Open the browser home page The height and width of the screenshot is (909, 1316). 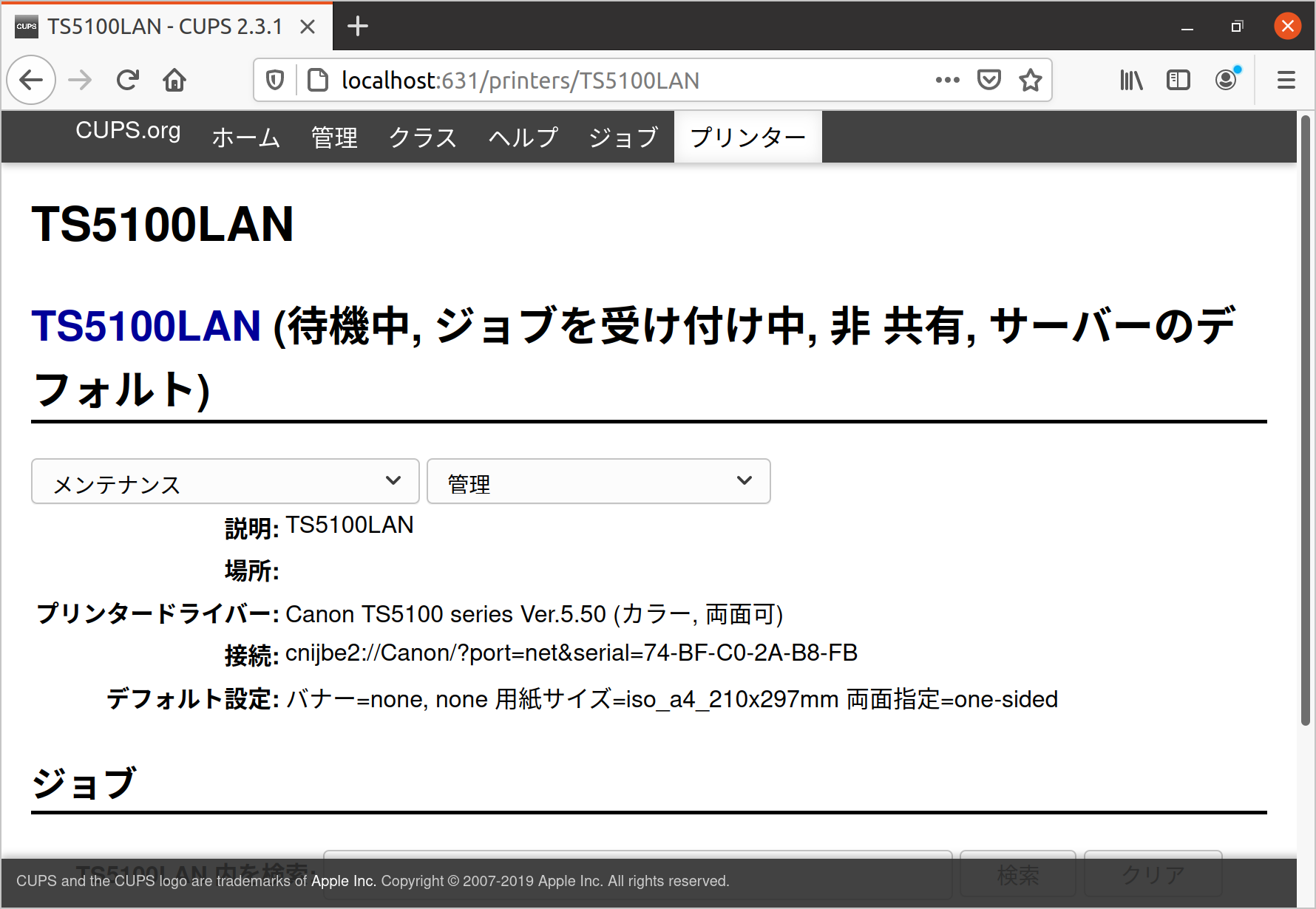point(174,80)
